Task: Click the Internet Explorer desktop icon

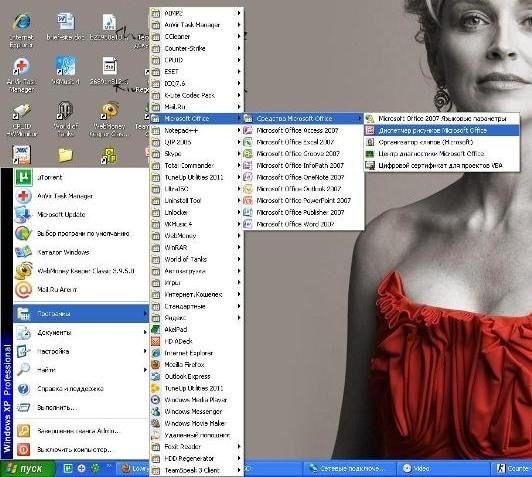Action: click(21, 22)
